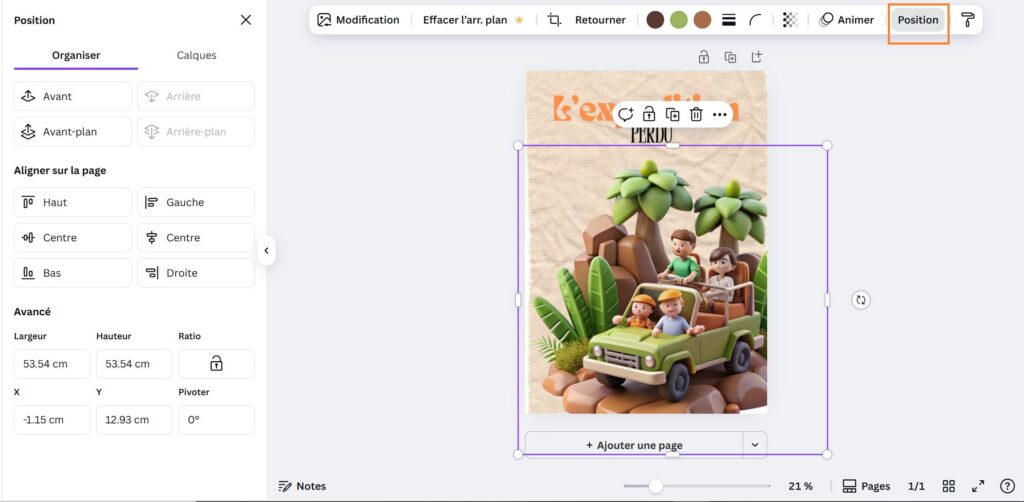1024x502 pixels.
Task: Select the copy style paint roller icon
Action: click(968, 20)
